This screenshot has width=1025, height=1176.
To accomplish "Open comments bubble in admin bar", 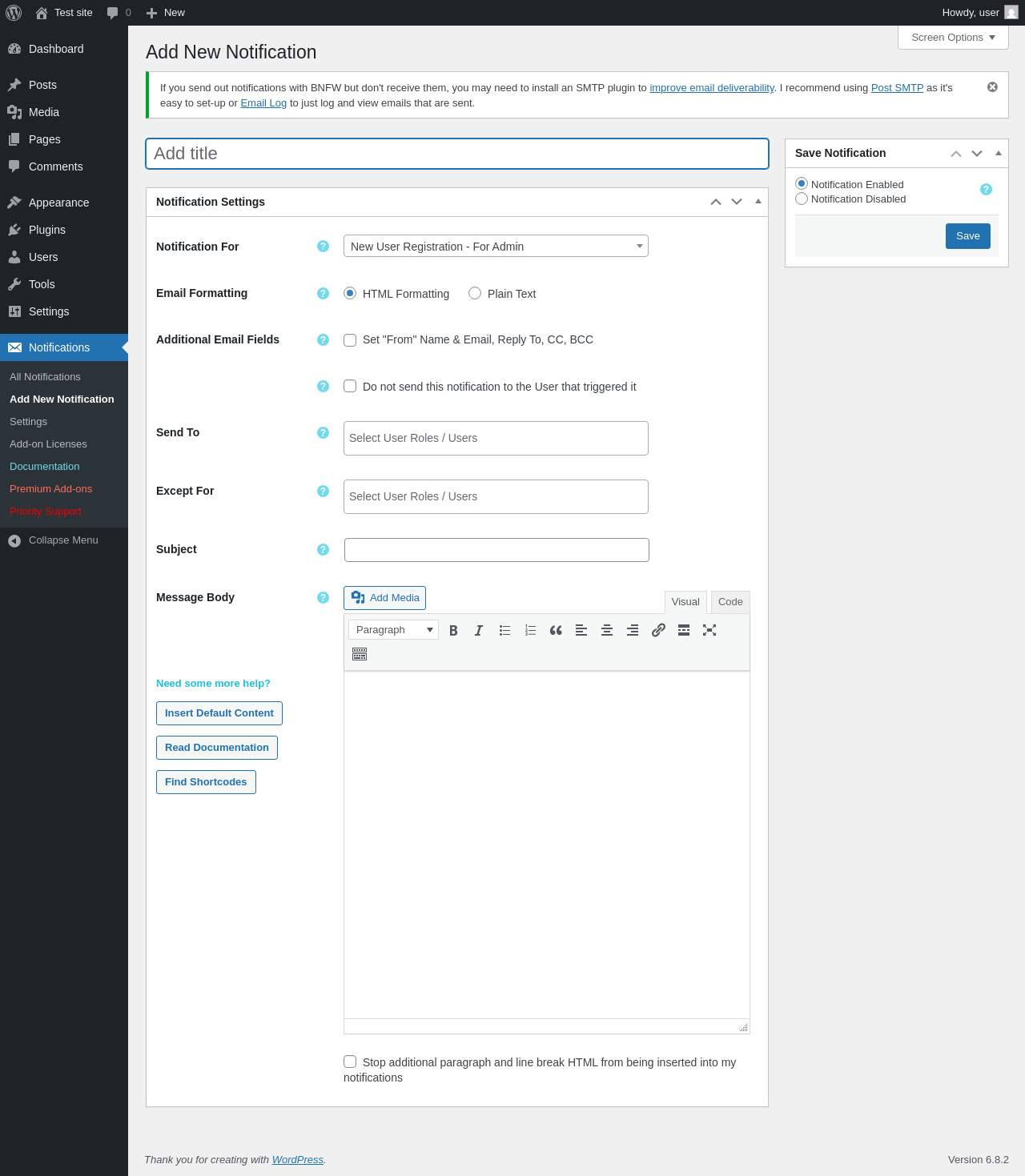I will tap(119, 13).
